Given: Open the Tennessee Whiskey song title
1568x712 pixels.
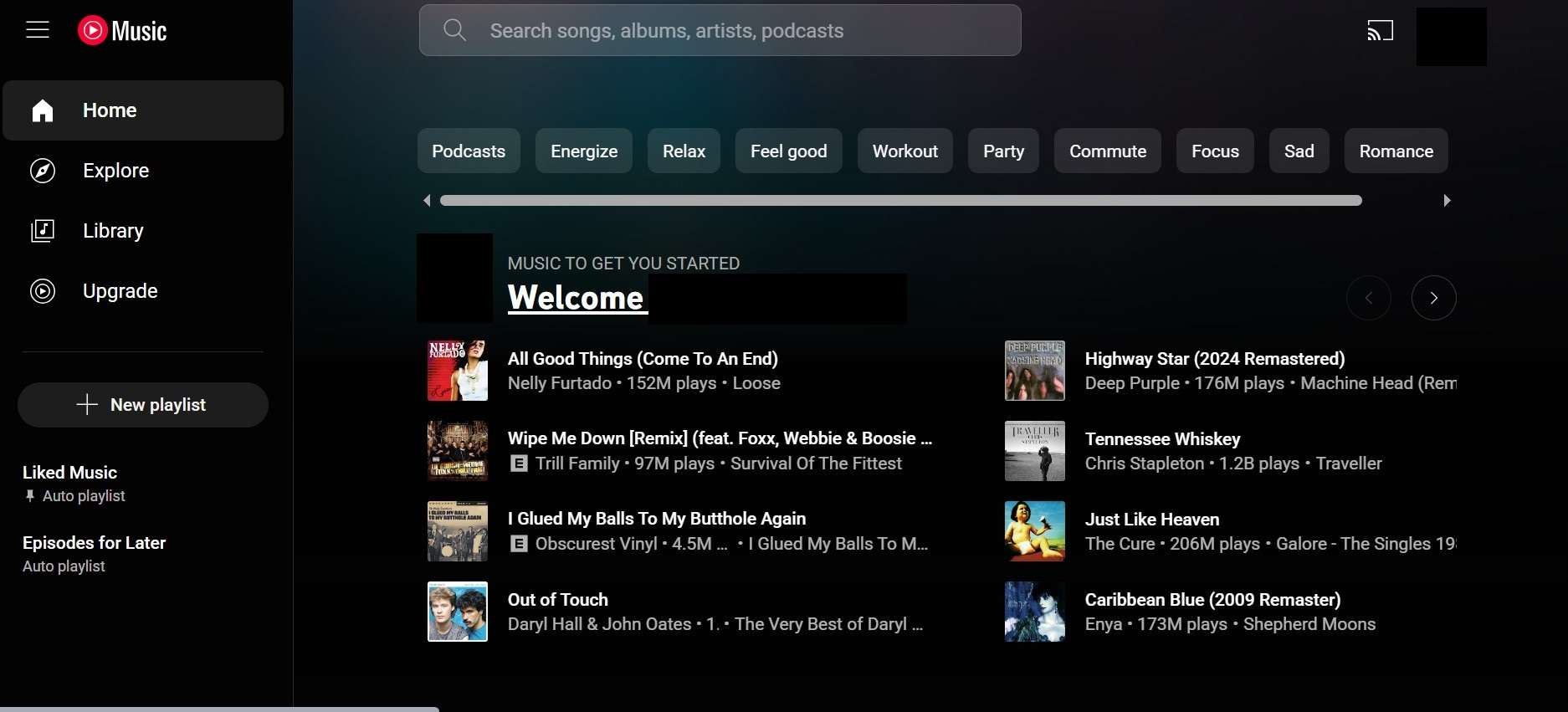Looking at the screenshot, I should tap(1162, 439).
